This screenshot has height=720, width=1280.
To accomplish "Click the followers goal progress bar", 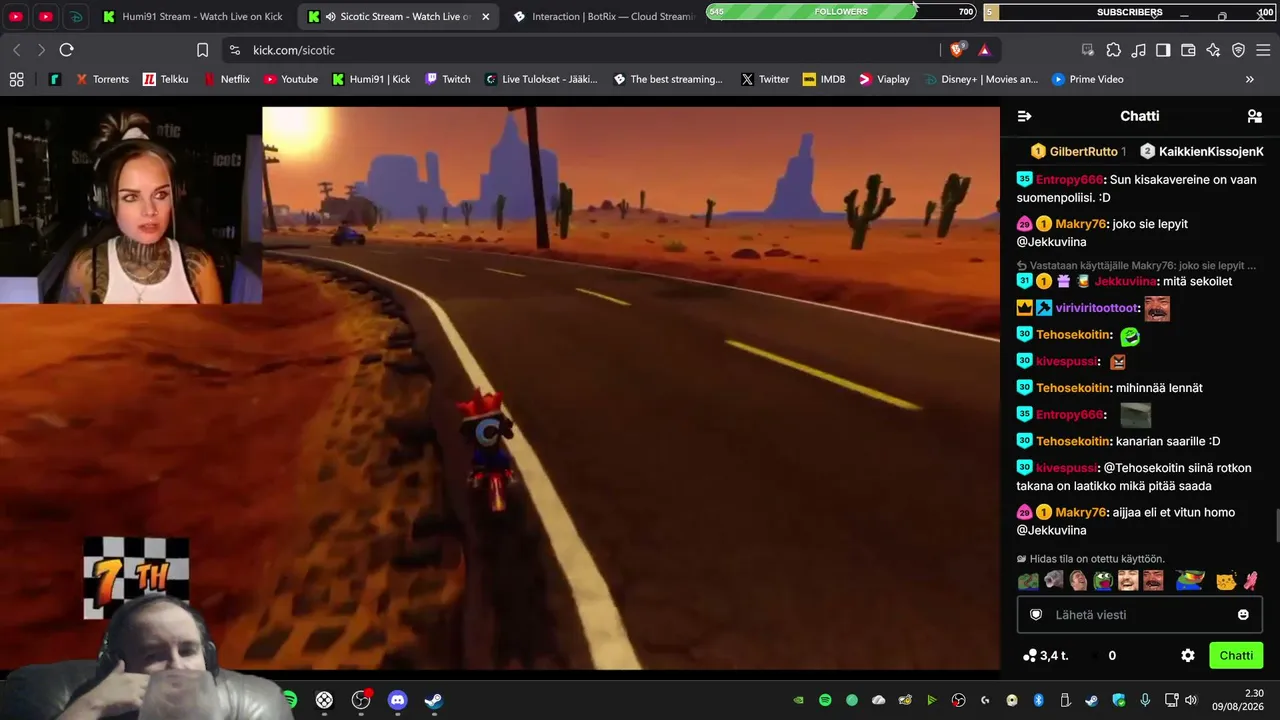I will (x=841, y=12).
